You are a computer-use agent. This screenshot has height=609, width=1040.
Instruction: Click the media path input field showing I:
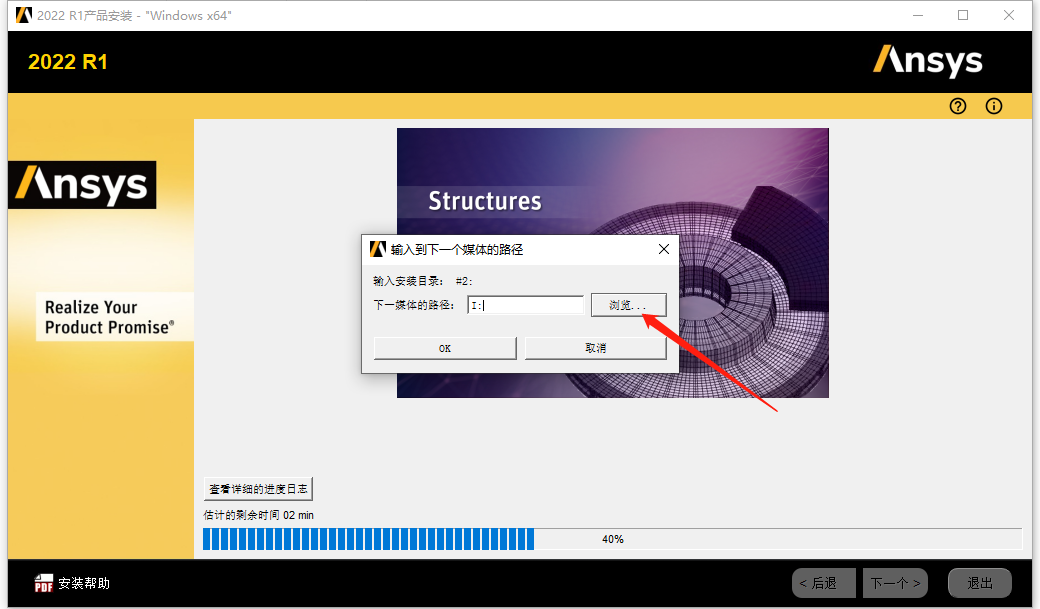click(525, 304)
